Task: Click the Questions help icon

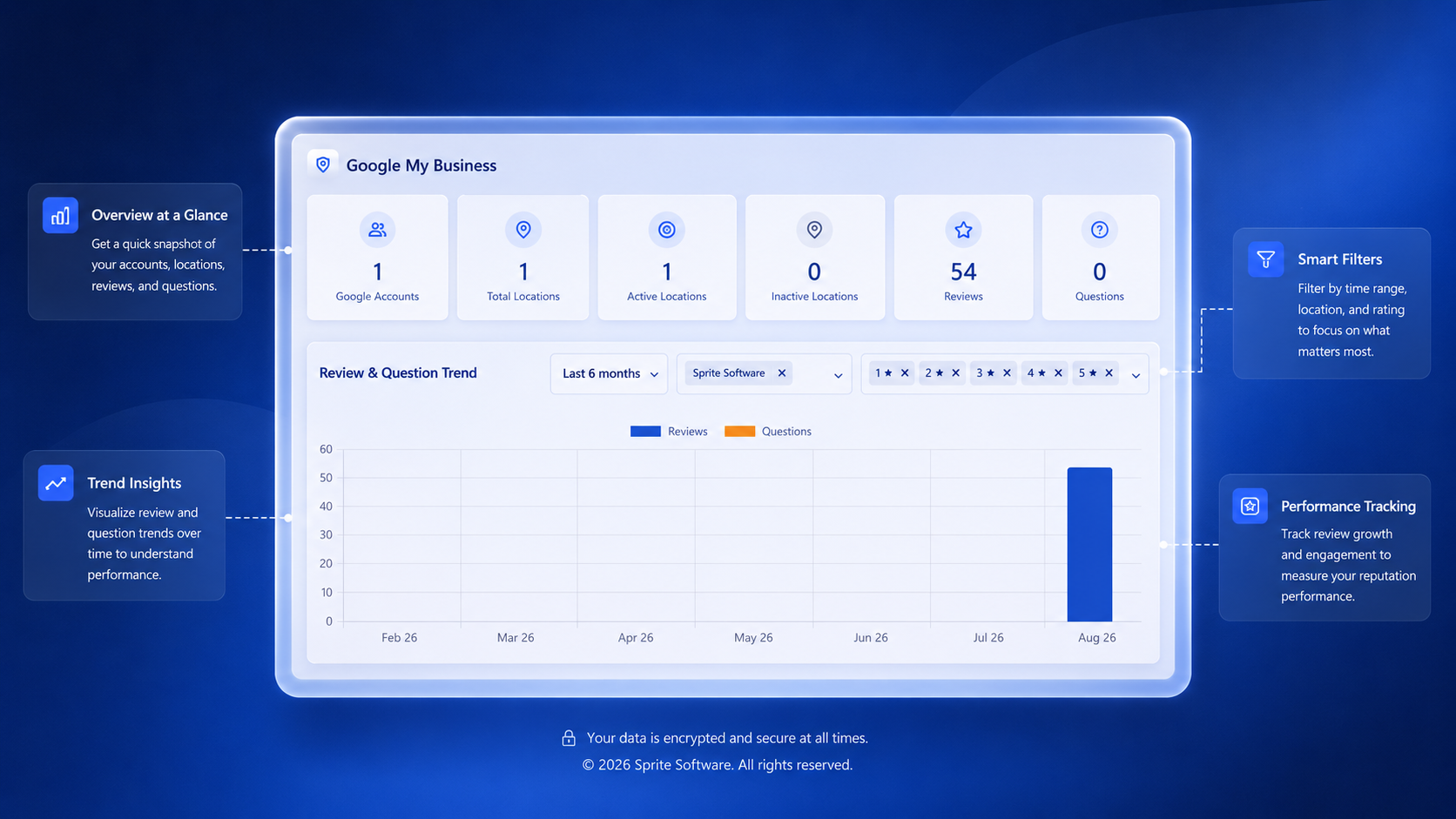Action: (1100, 230)
